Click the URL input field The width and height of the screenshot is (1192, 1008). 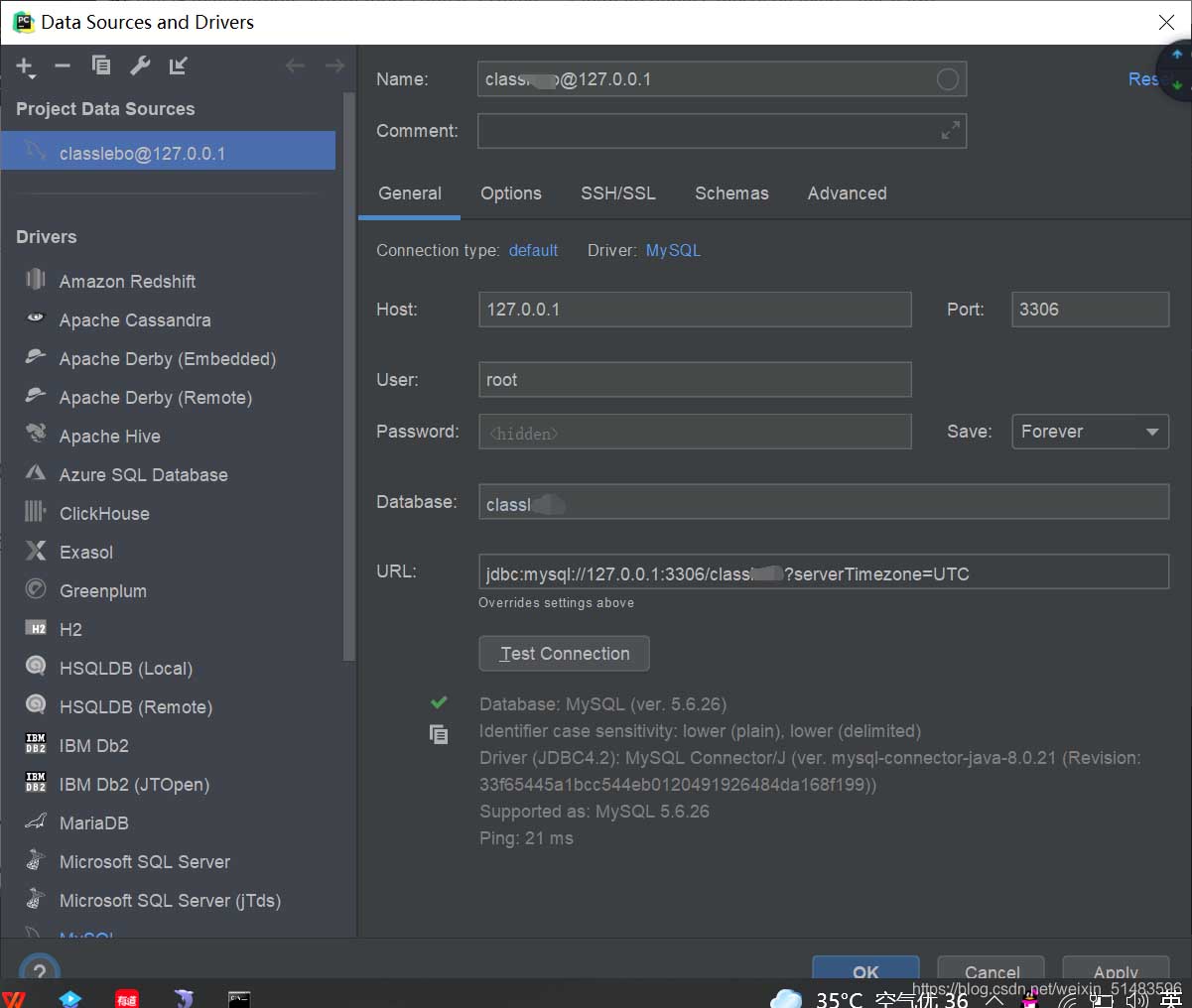coord(824,572)
